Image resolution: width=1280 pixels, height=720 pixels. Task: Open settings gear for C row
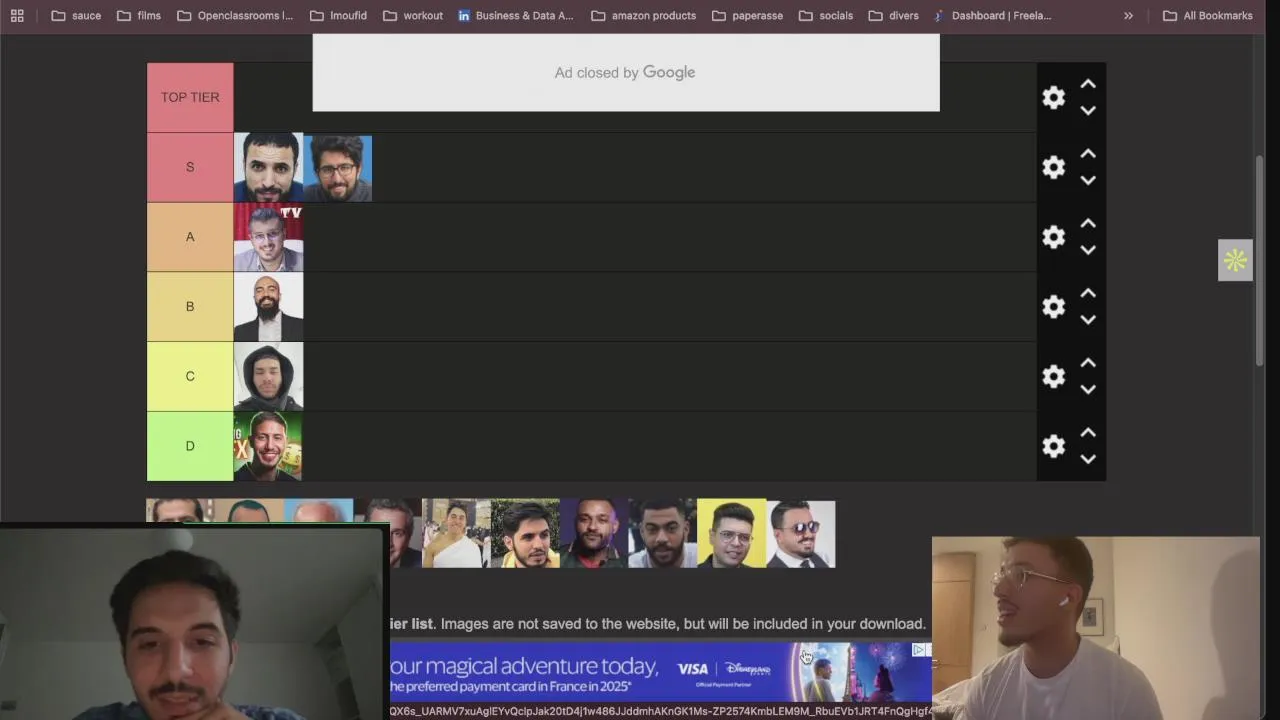click(x=1053, y=376)
